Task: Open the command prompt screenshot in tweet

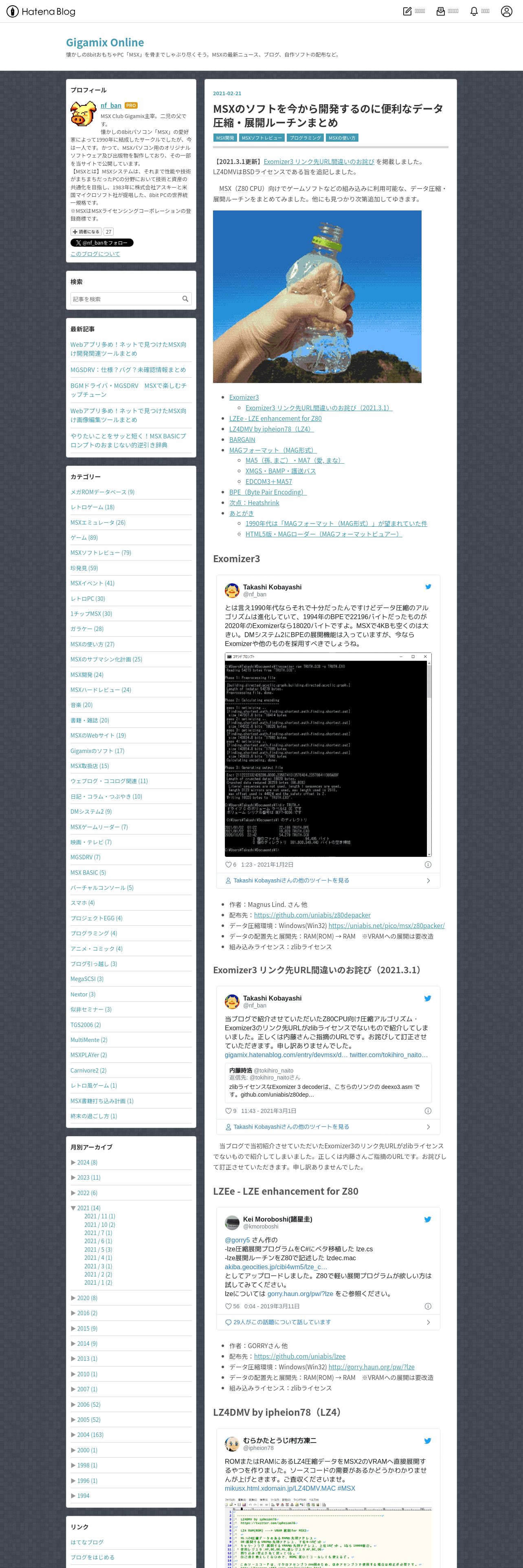Action: (x=328, y=755)
